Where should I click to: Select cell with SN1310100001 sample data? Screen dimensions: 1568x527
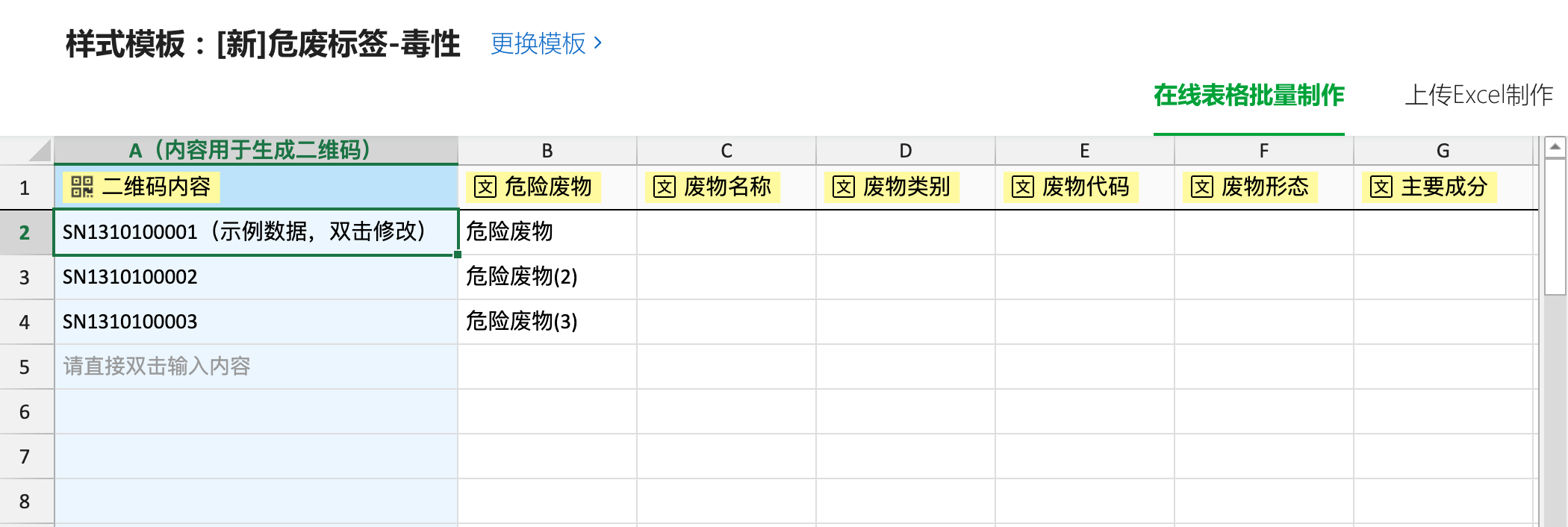[256, 232]
